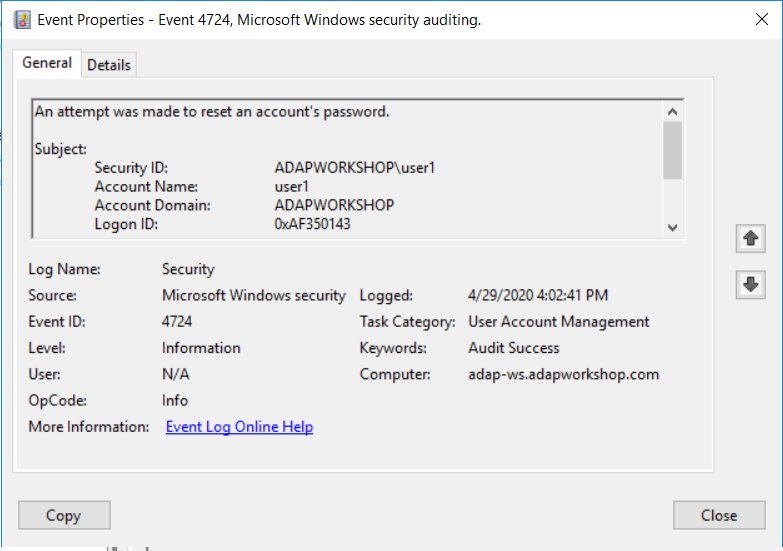Click the previous event up arrow button
Viewport: 783px width, 551px height.
[x=750, y=238]
